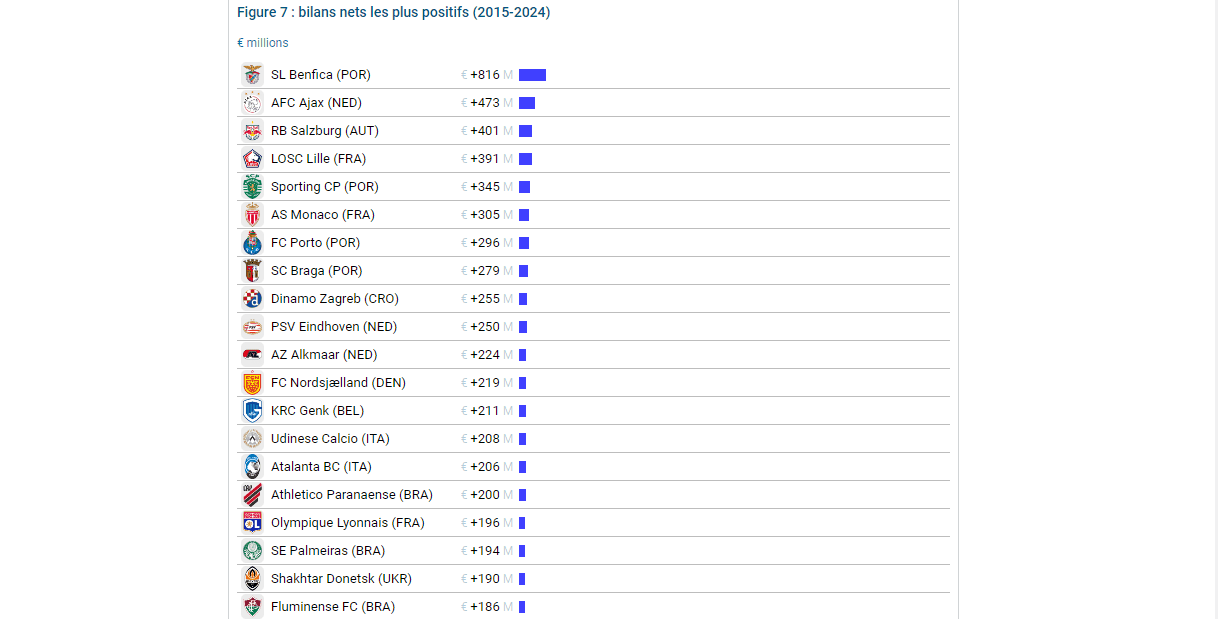Click the '+816' value for Benfica
Image resolution: width=1218 pixels, height=619 pixels.
point(485,75)
